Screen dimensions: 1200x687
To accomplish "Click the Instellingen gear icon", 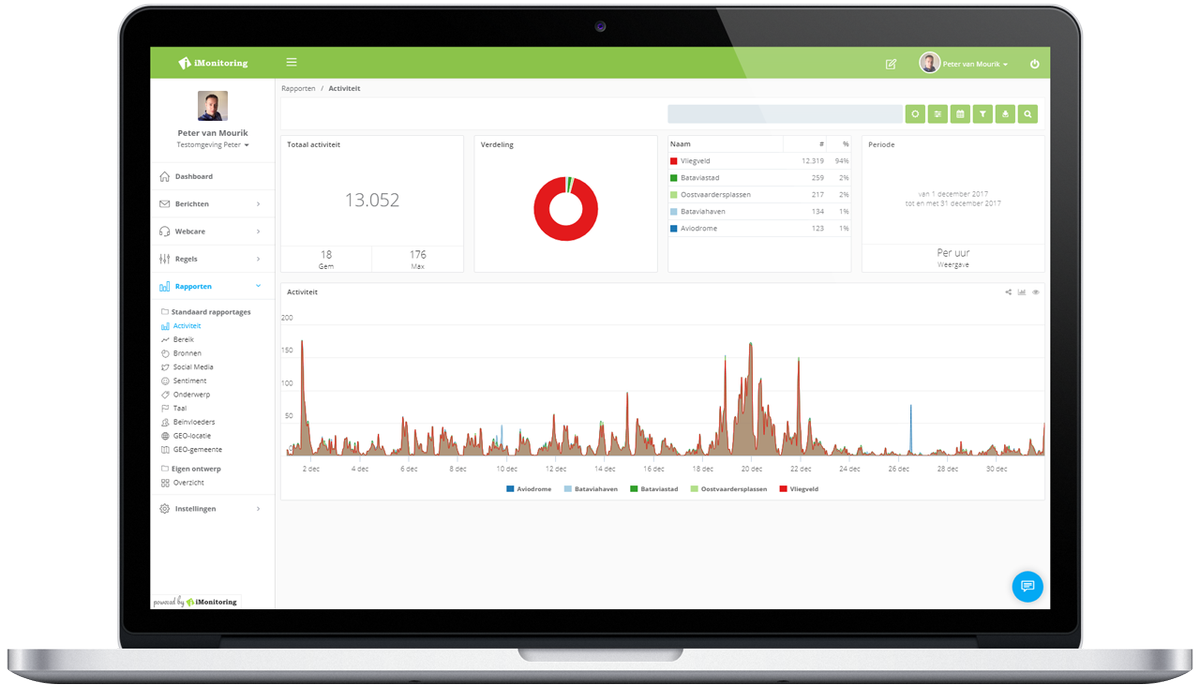I will [x=165, y=509].
